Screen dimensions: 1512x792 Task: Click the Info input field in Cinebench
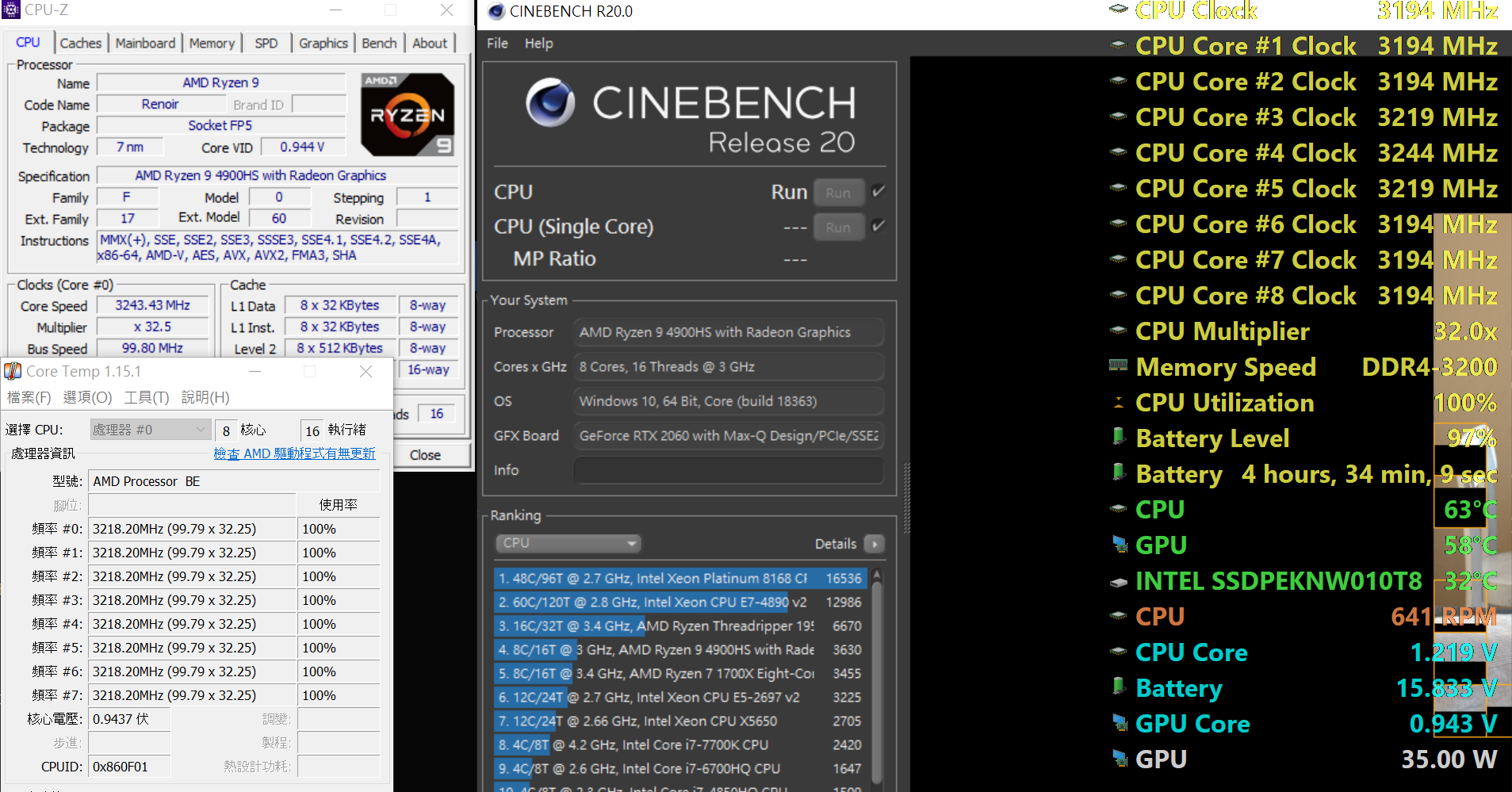[x=728, y=470]
